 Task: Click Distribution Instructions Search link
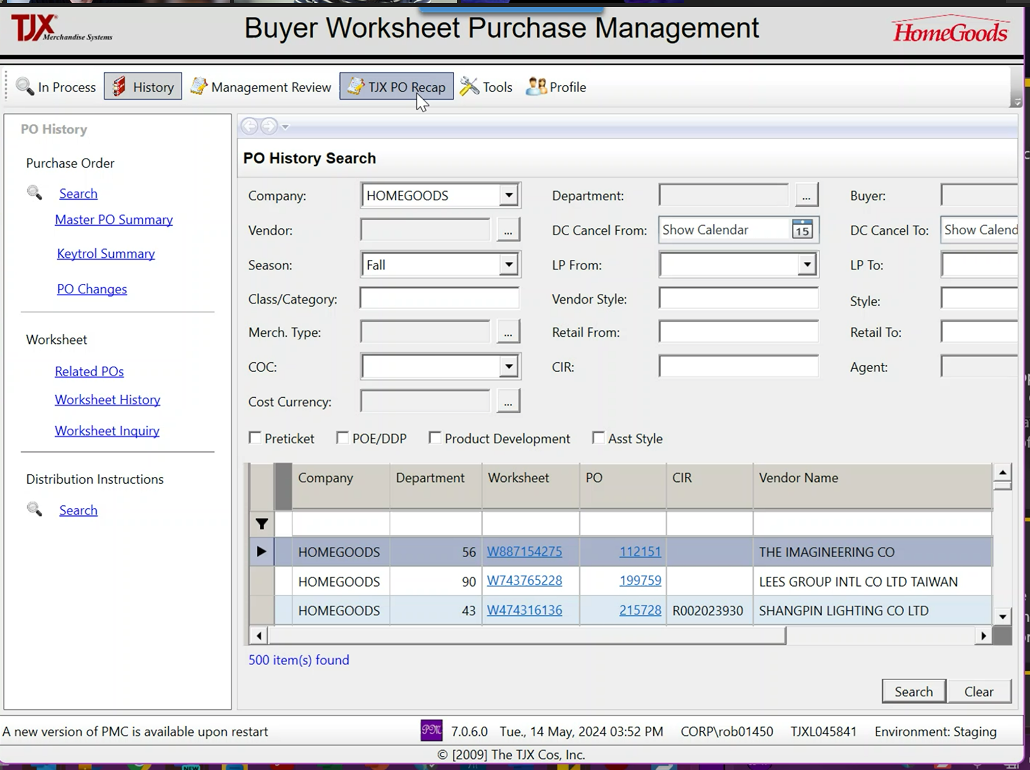(x=78, y=510)
